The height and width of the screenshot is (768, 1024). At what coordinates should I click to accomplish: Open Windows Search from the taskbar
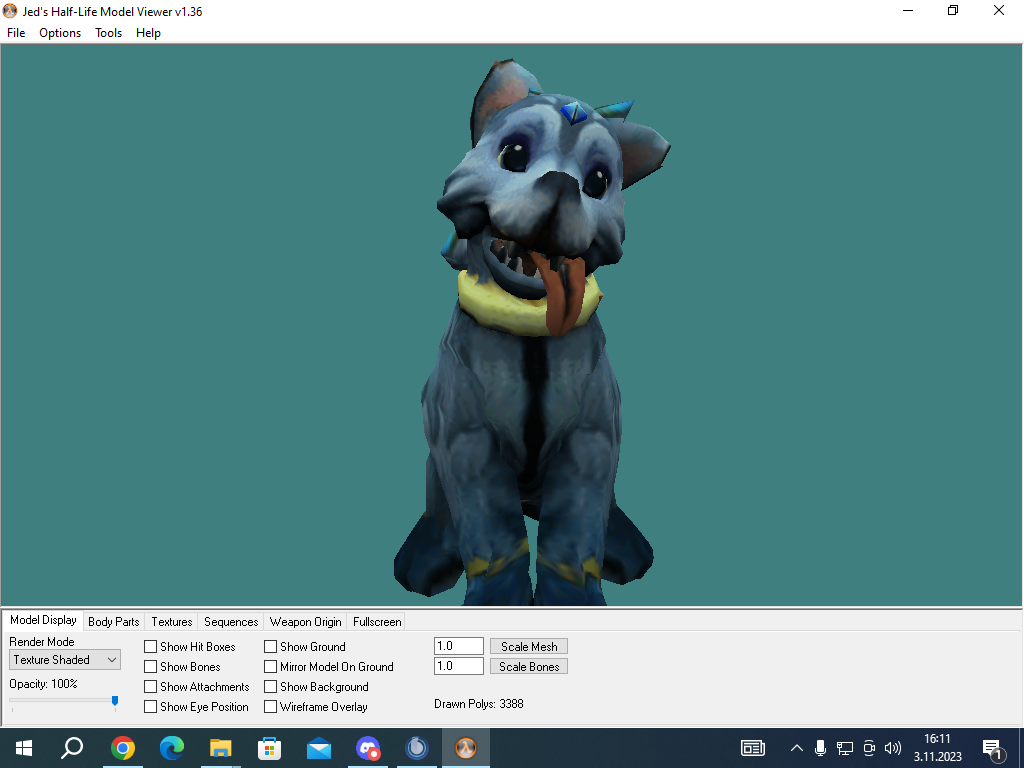(72, 748)
